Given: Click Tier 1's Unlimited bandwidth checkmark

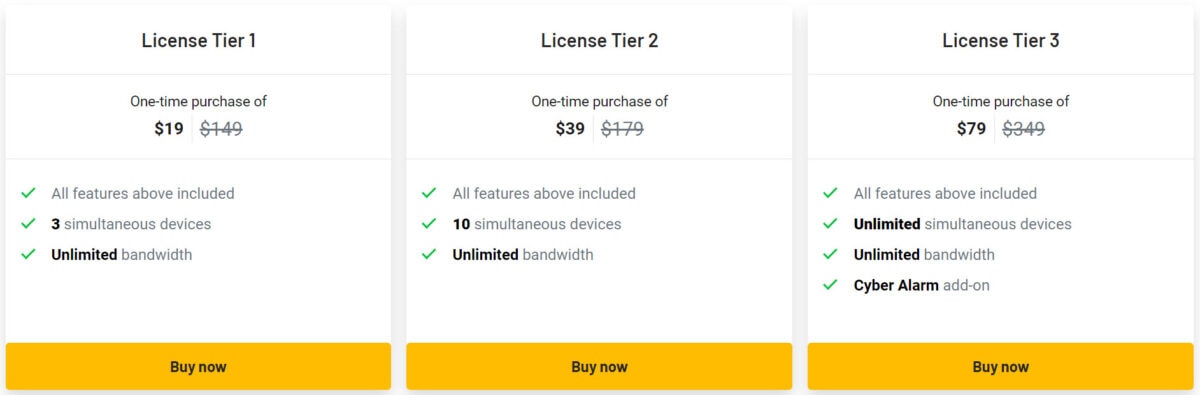Looking at the screenshot, I should [28, 254].
